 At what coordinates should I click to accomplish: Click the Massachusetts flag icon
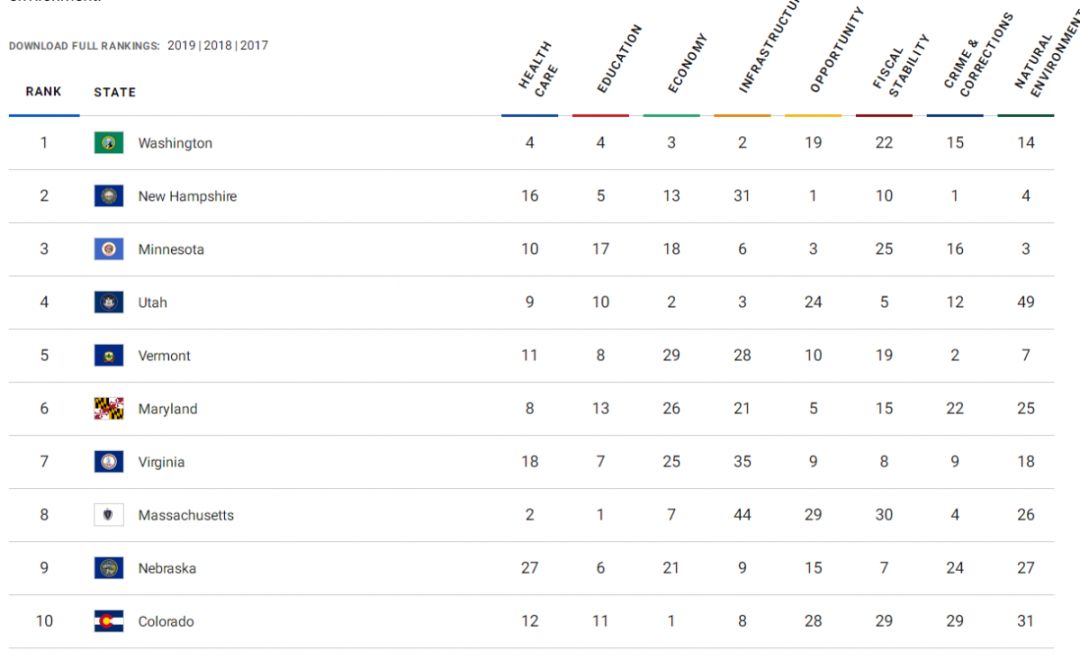pos(109,515)
